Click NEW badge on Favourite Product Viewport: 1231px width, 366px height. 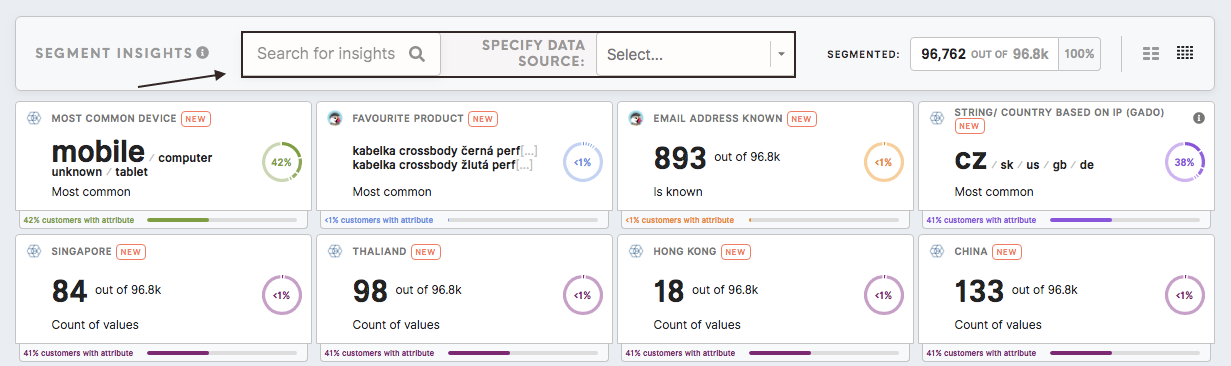point(483,118)
